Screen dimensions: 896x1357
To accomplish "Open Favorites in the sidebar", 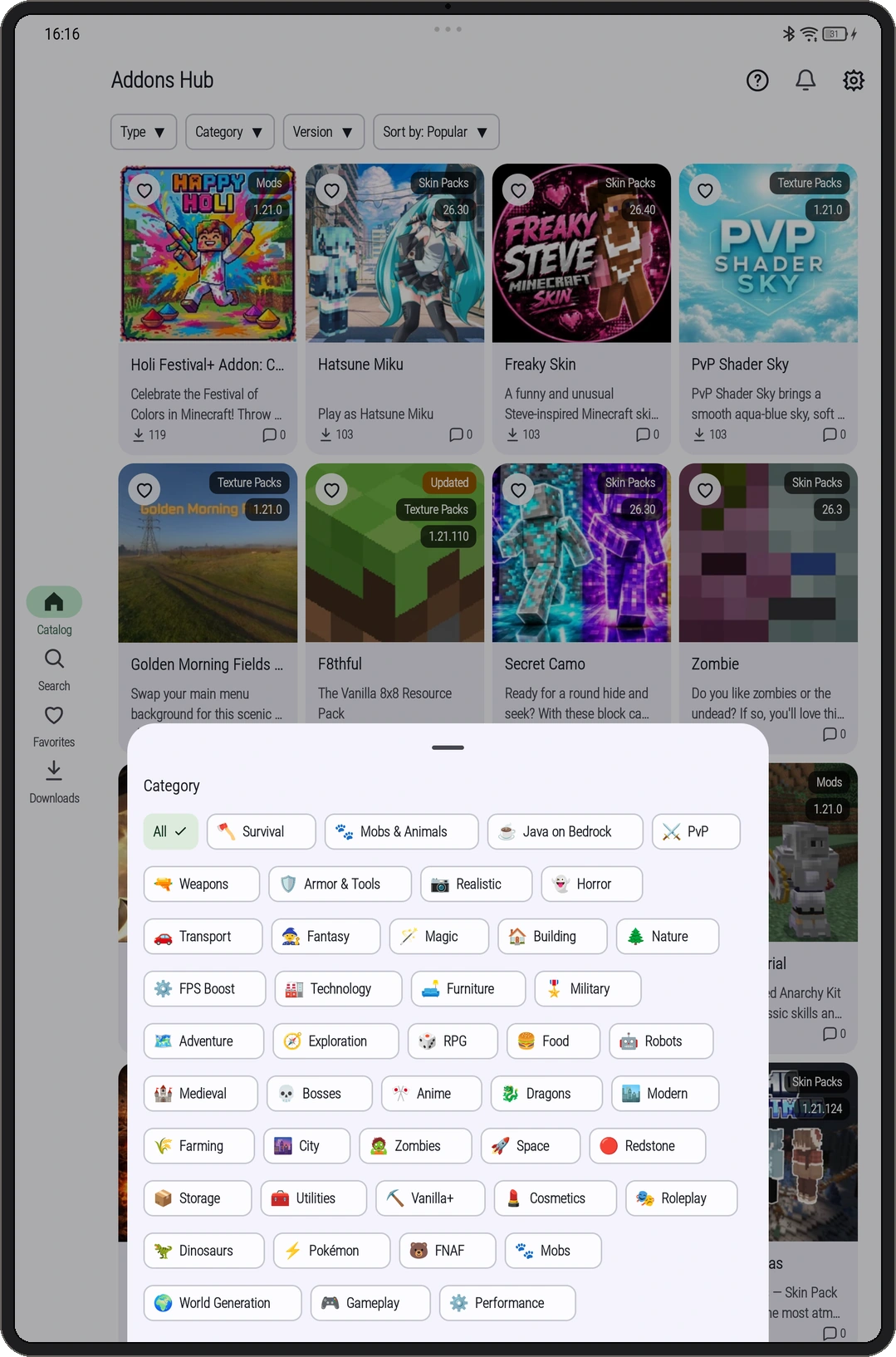I will (54, 726).
